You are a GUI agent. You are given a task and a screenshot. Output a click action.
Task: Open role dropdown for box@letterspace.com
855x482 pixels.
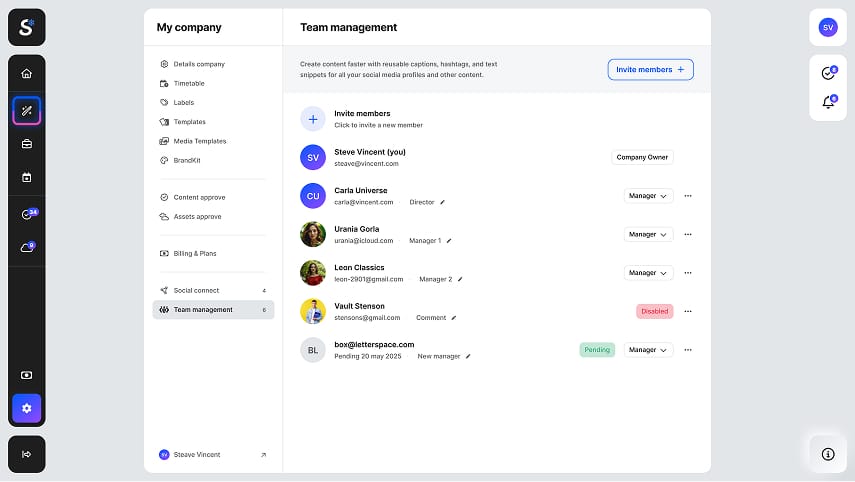648,350
